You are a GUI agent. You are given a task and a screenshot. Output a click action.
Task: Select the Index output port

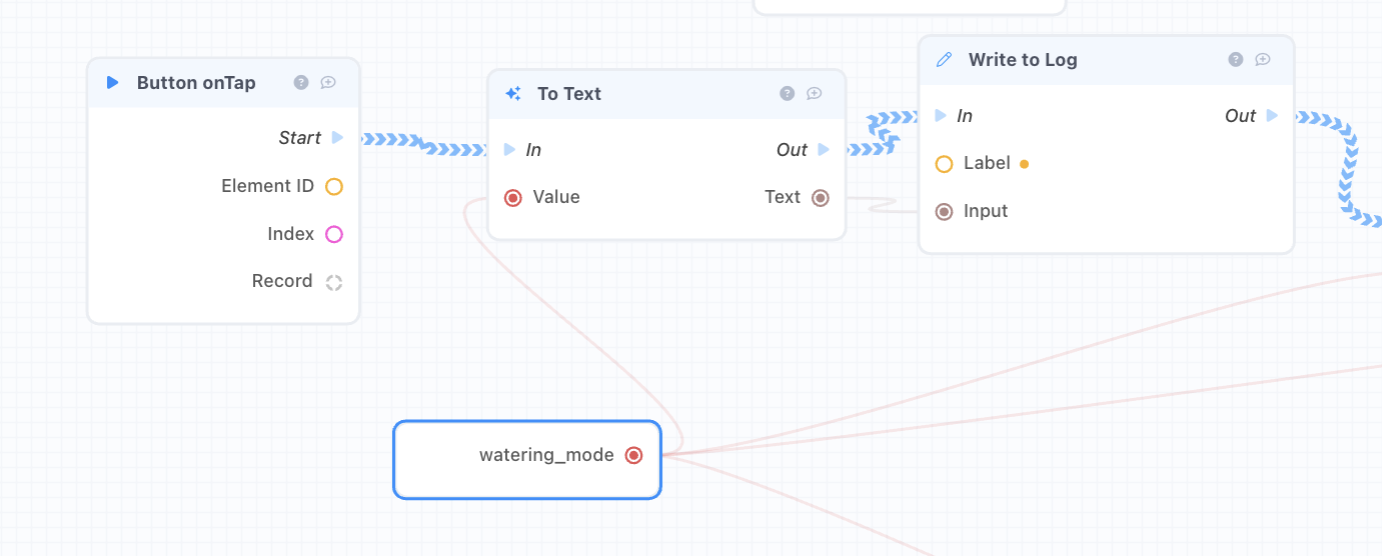(334, 234)
